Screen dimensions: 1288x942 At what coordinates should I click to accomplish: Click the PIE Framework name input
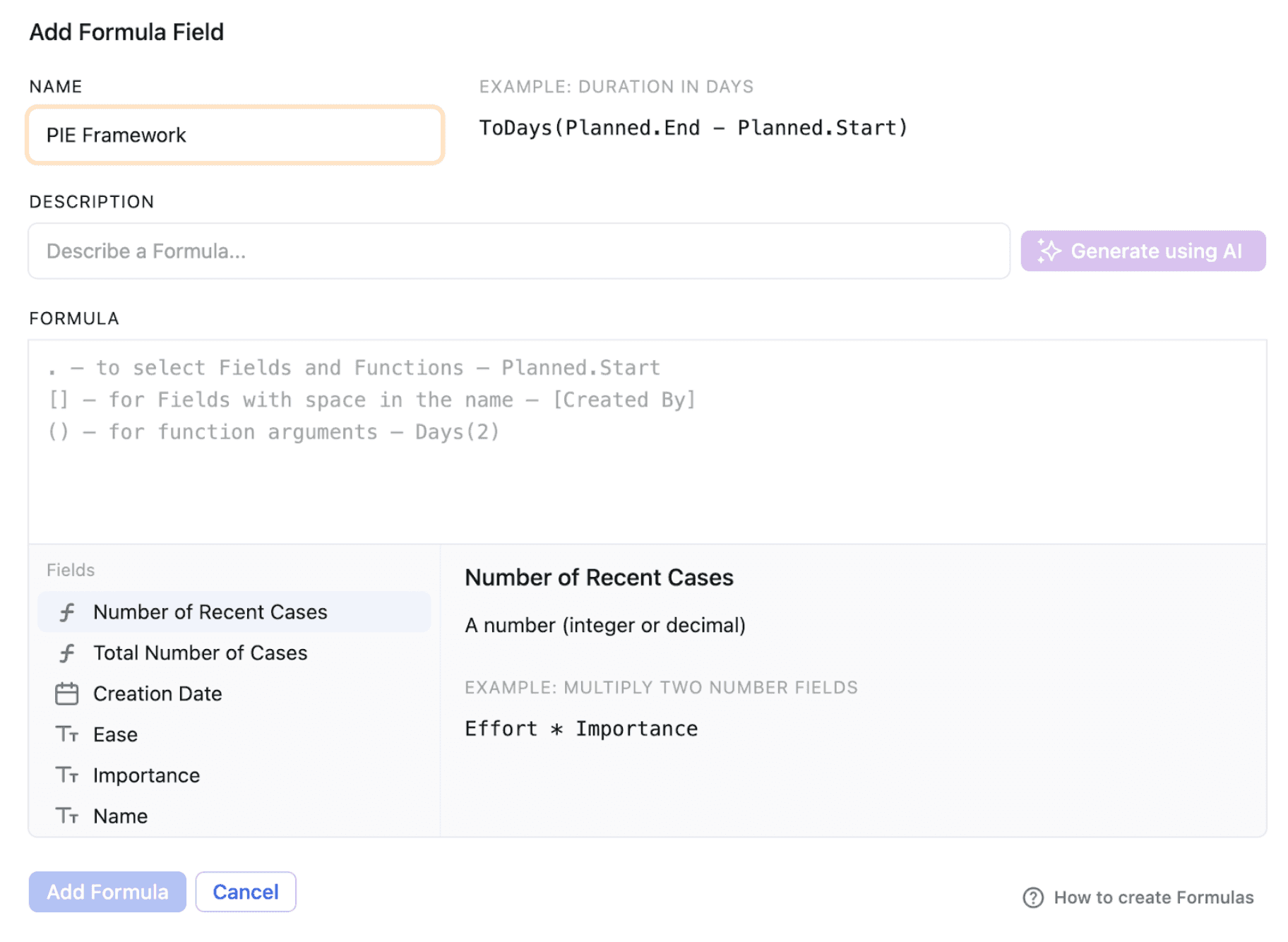click(234, 135)
